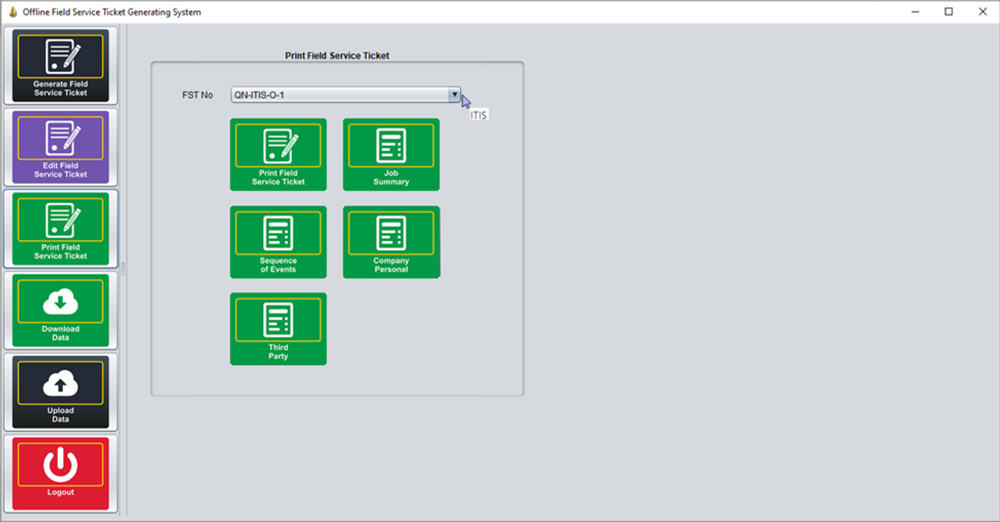The height and width of the screenshot is (522, 1000).
Task: Open the Third Party report
Action: (x=278, y=329)
